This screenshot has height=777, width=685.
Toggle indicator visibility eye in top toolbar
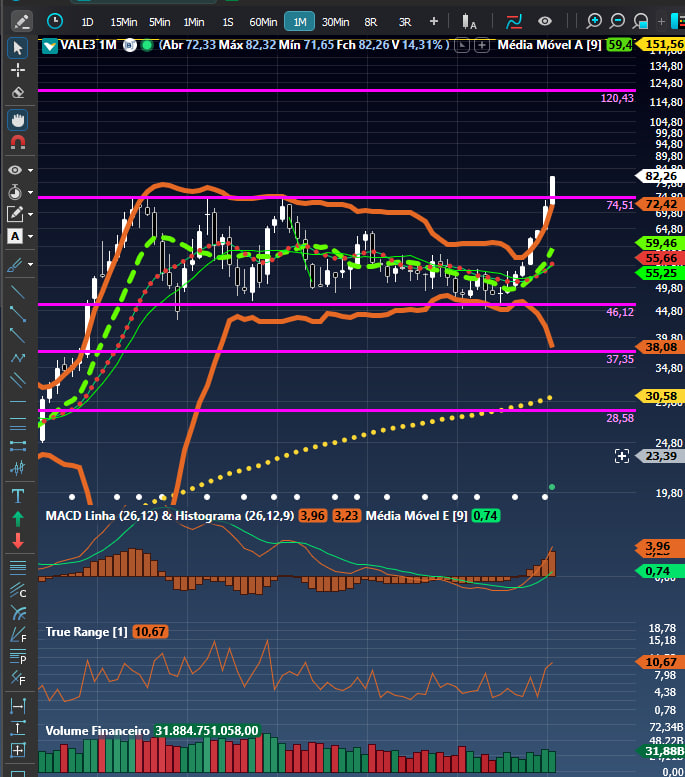click(545, 21)
